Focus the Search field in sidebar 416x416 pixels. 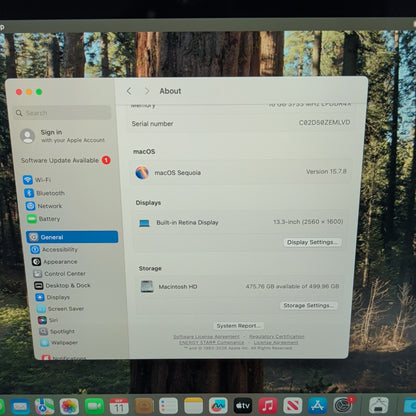pos(62,113)
